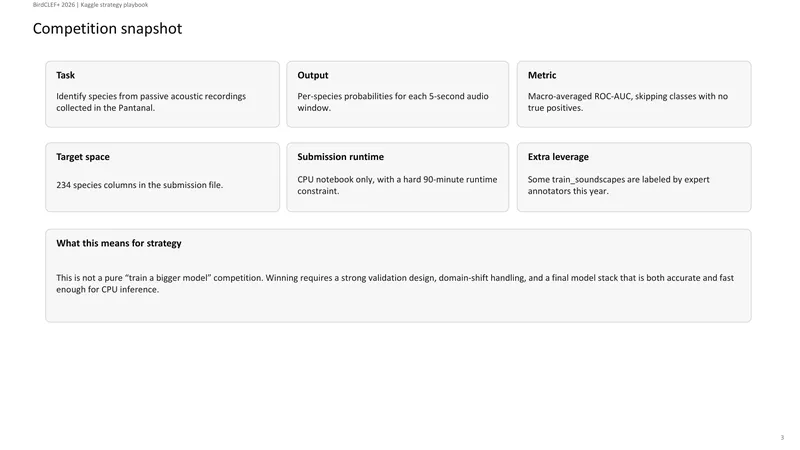Select the What this means for strategy heading
This screenshot has width=800, height=450.
(119, 243)
